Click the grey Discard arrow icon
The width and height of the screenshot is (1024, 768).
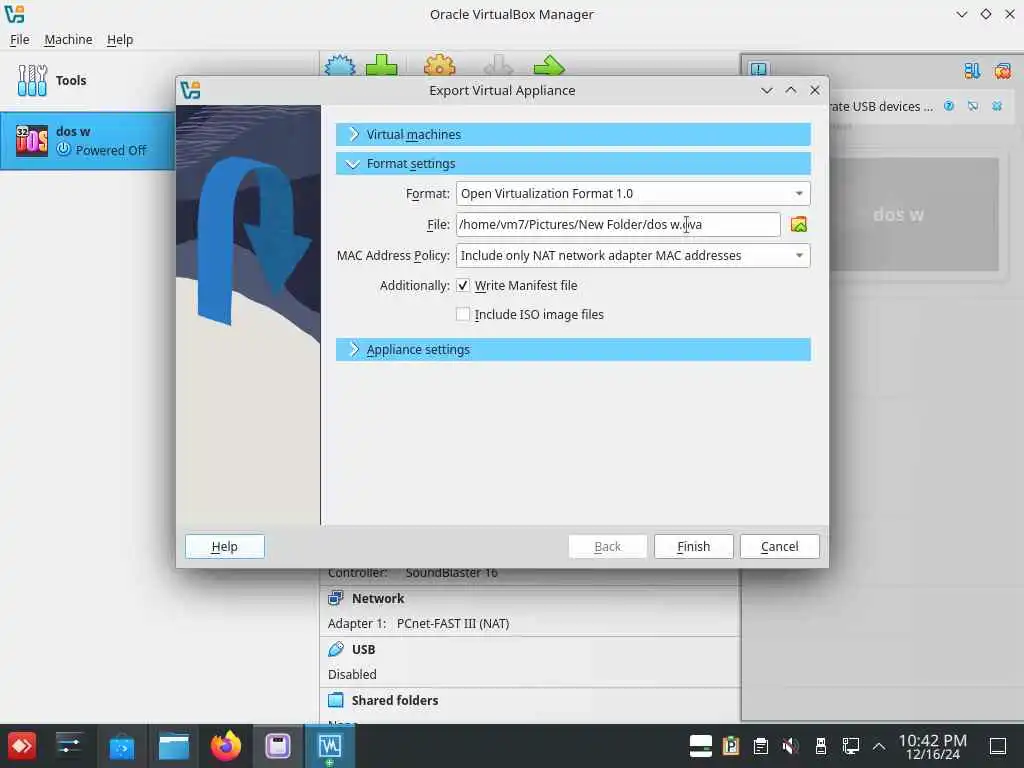pos(498,65)
